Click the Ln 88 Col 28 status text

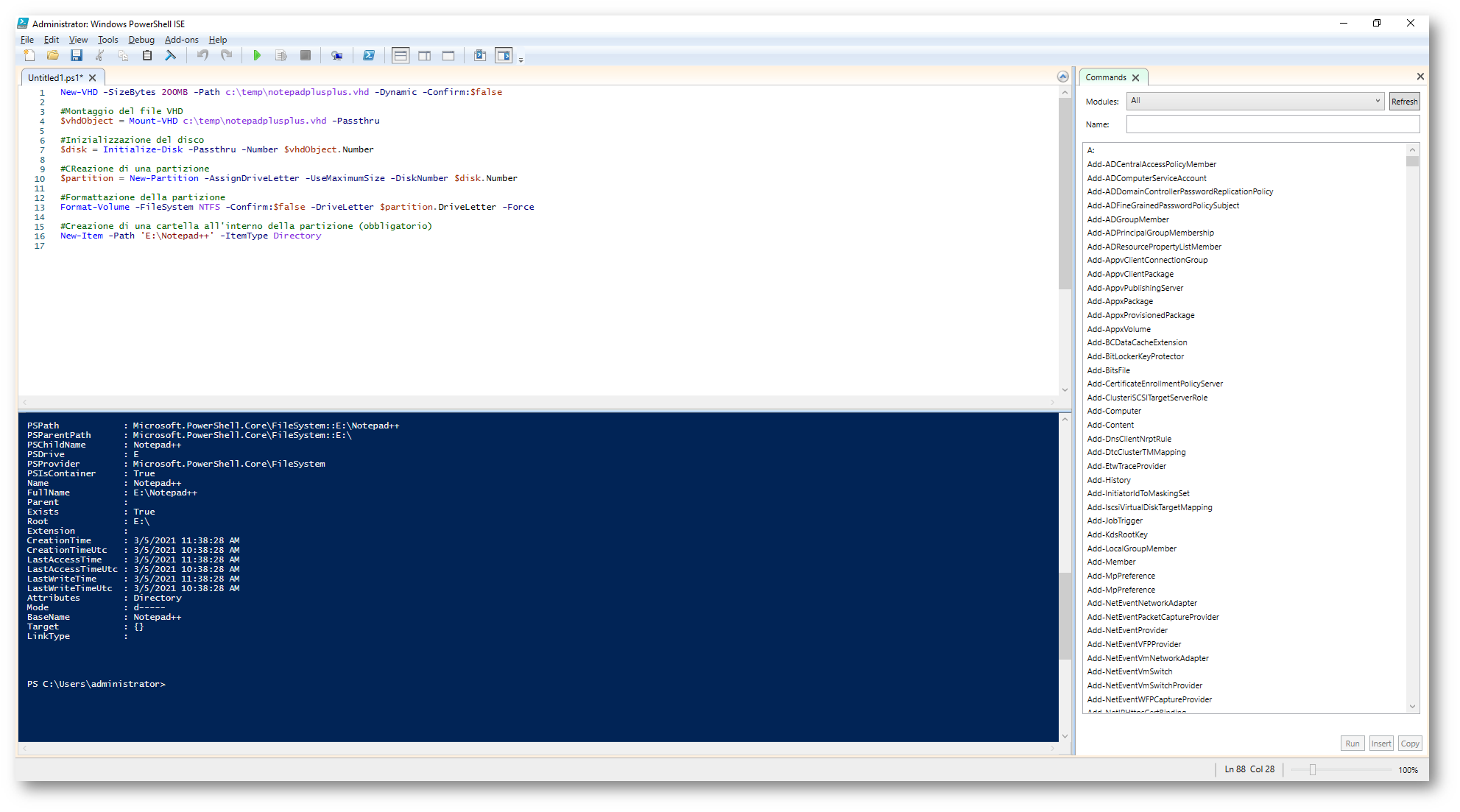click(1249, 769)
